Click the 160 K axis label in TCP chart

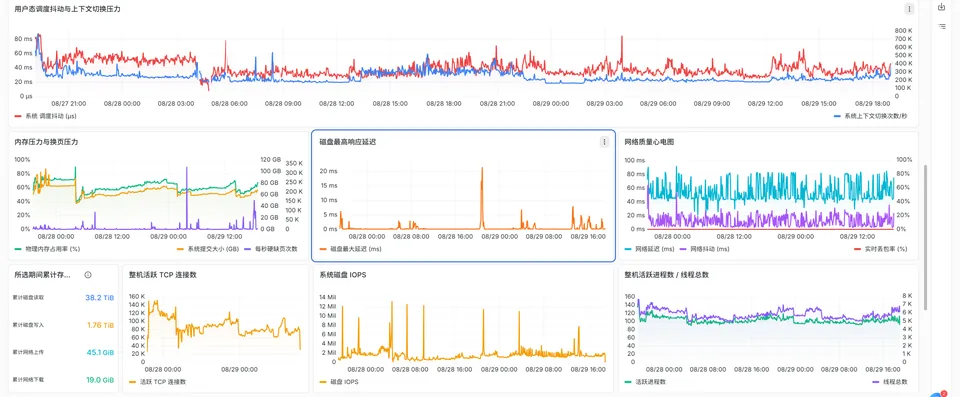pos(136,297)
